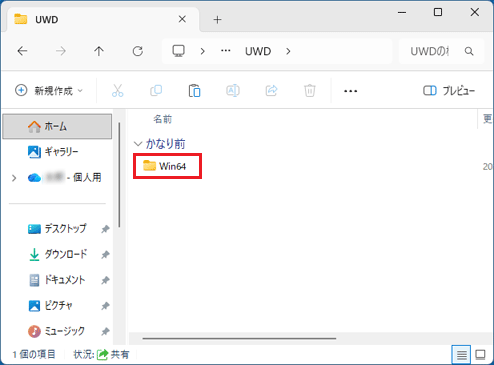Go back with the left arrow button
The width and height of the screenshot is (494, 365).
[22, 51]
